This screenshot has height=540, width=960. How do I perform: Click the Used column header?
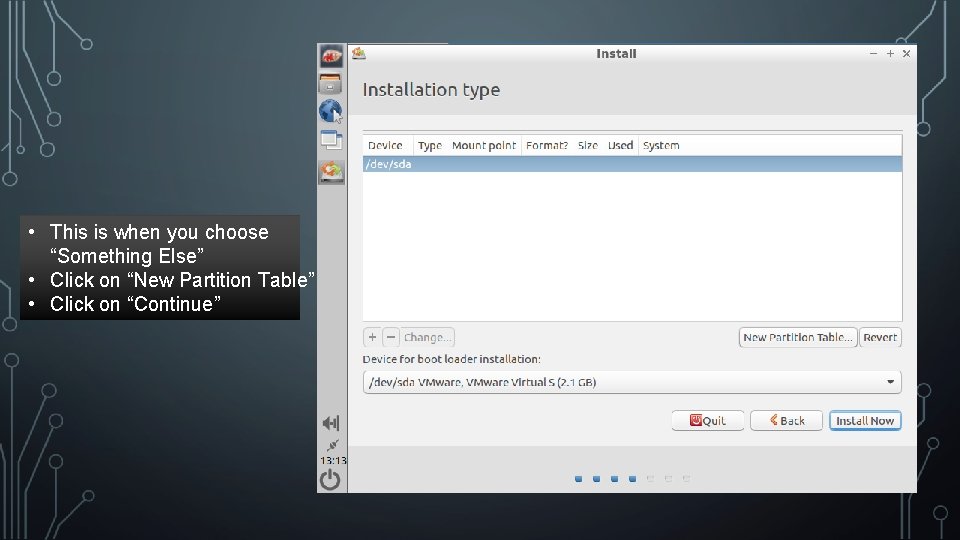620,146
